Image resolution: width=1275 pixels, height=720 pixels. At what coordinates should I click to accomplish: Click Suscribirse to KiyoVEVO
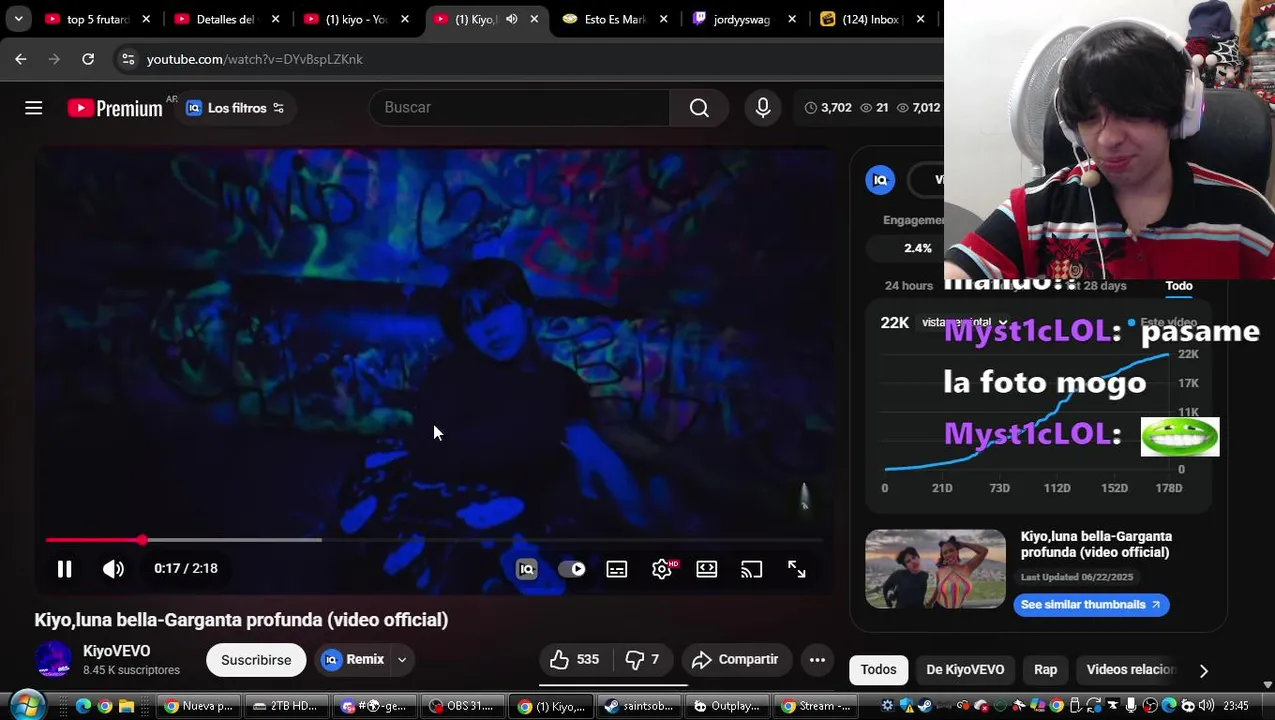[x=256, y=660]
